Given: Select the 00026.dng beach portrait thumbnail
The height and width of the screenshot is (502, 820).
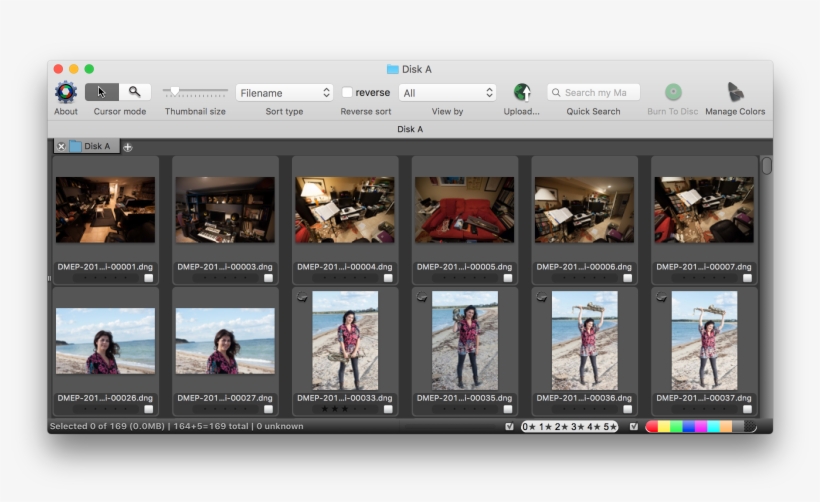Looking at the screenshot, I should 105,341.
